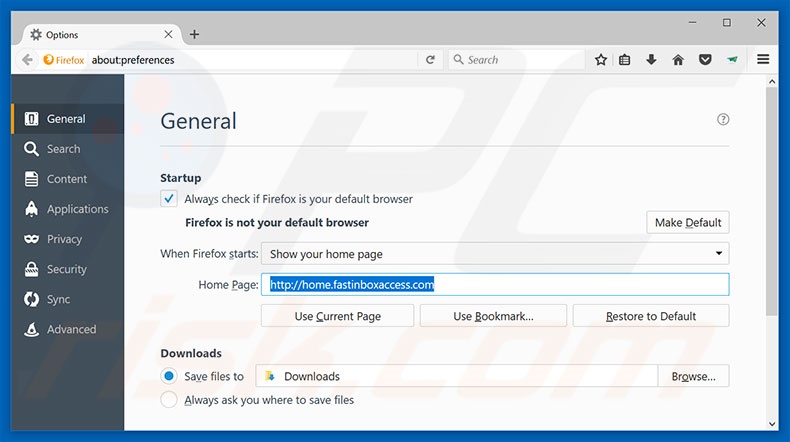Click the green paper plane icon
Viewport: 790px width, 442px height.
click(x=732, y=60)
